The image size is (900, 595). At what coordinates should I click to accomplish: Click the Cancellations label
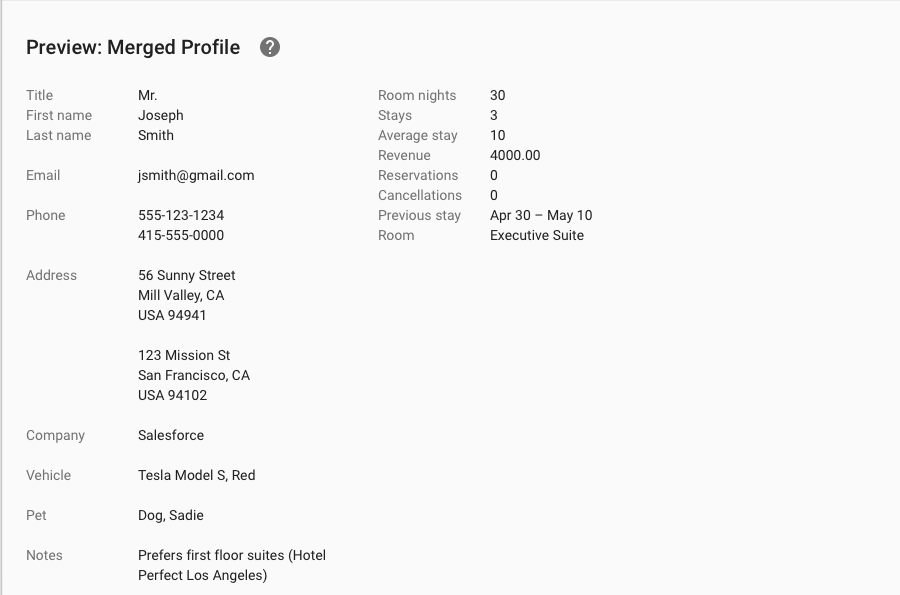pos(420,195)
